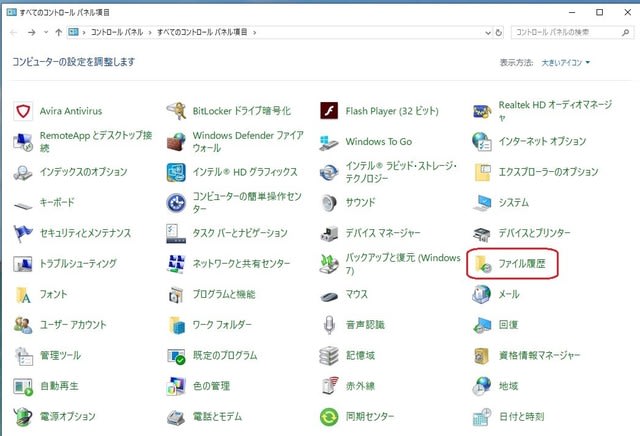
Task: Open 記憶域 icon
Action: 329,356
